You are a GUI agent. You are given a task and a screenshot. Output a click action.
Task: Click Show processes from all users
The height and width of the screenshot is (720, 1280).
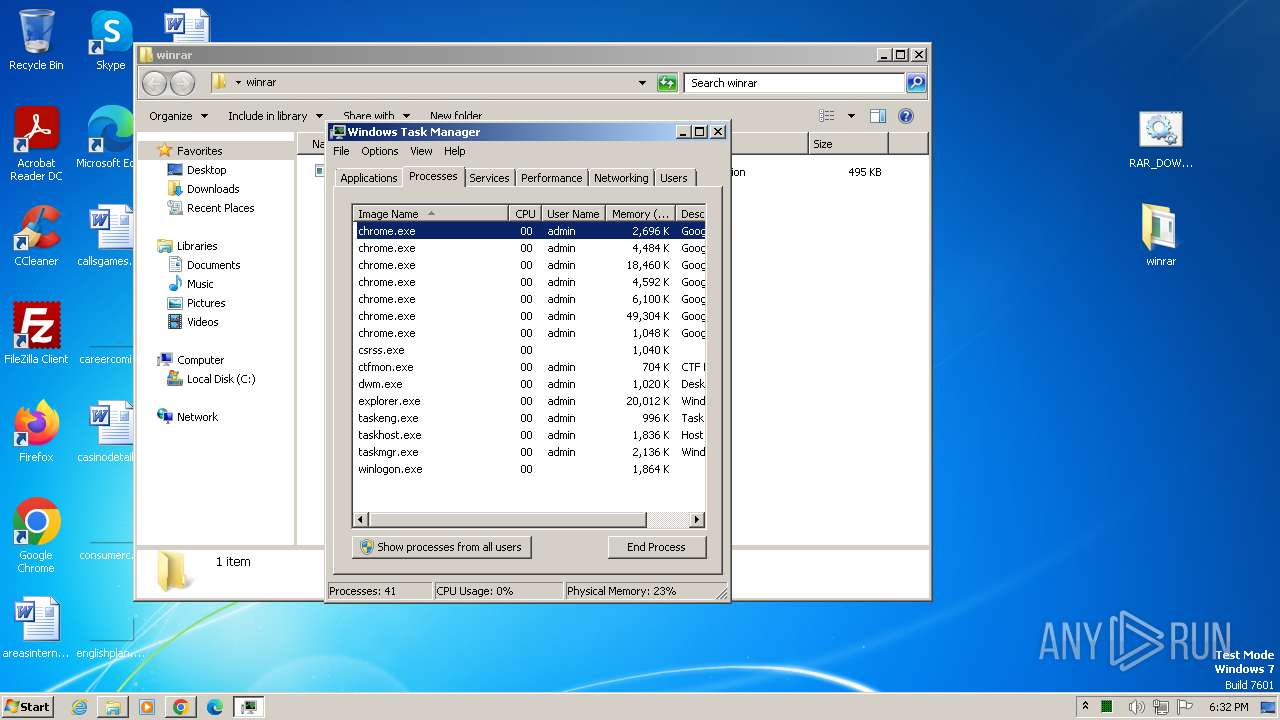pos(441,547)
